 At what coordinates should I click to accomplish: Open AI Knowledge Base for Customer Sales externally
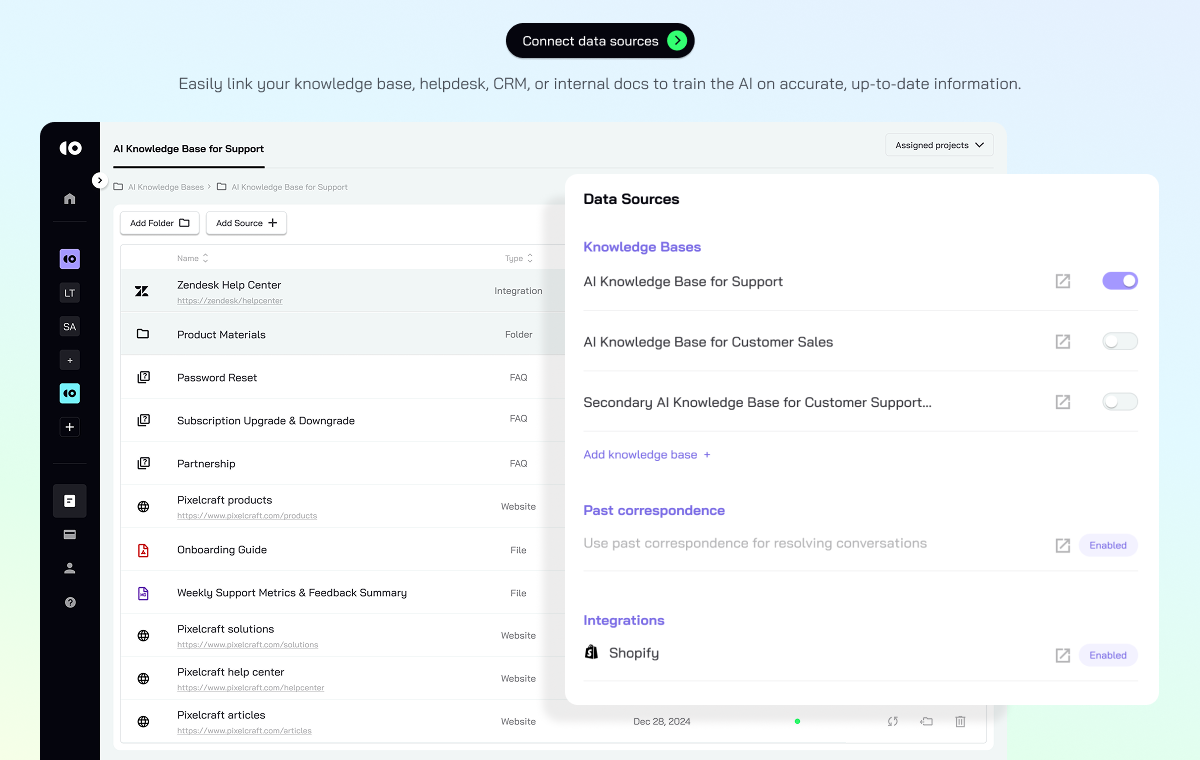coord(1063,342)
